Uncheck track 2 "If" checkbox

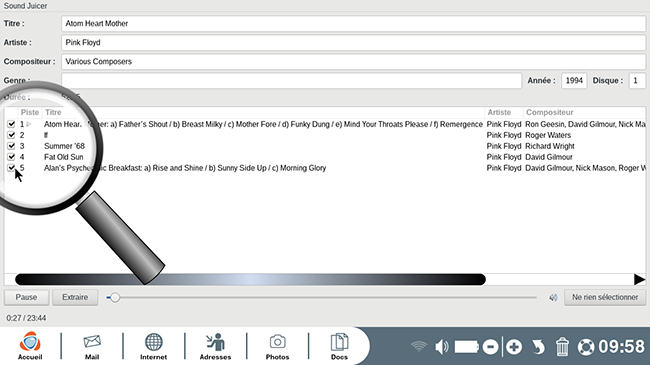pos(11,135)
